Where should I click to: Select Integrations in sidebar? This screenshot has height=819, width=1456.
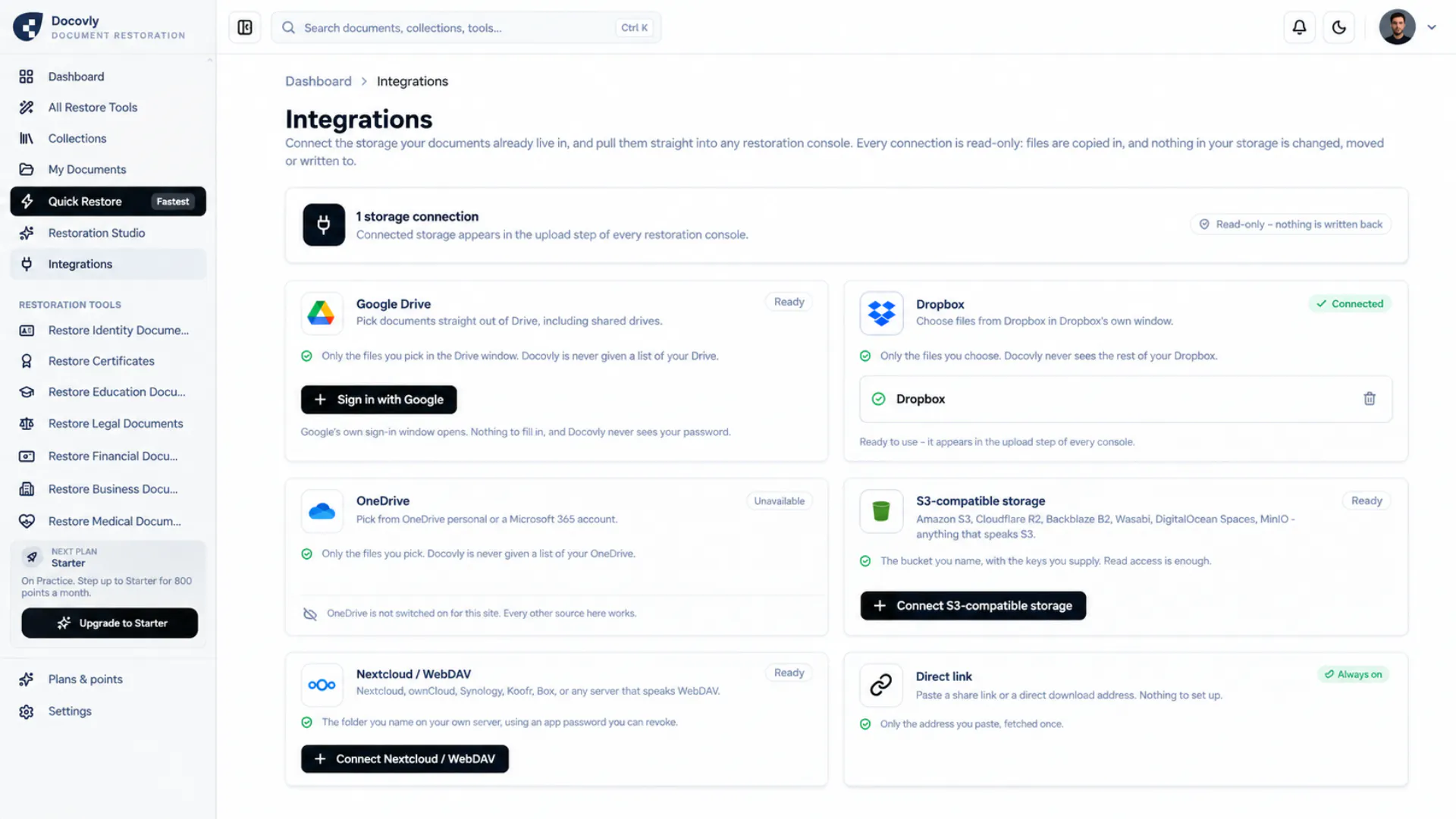[108, 265]
